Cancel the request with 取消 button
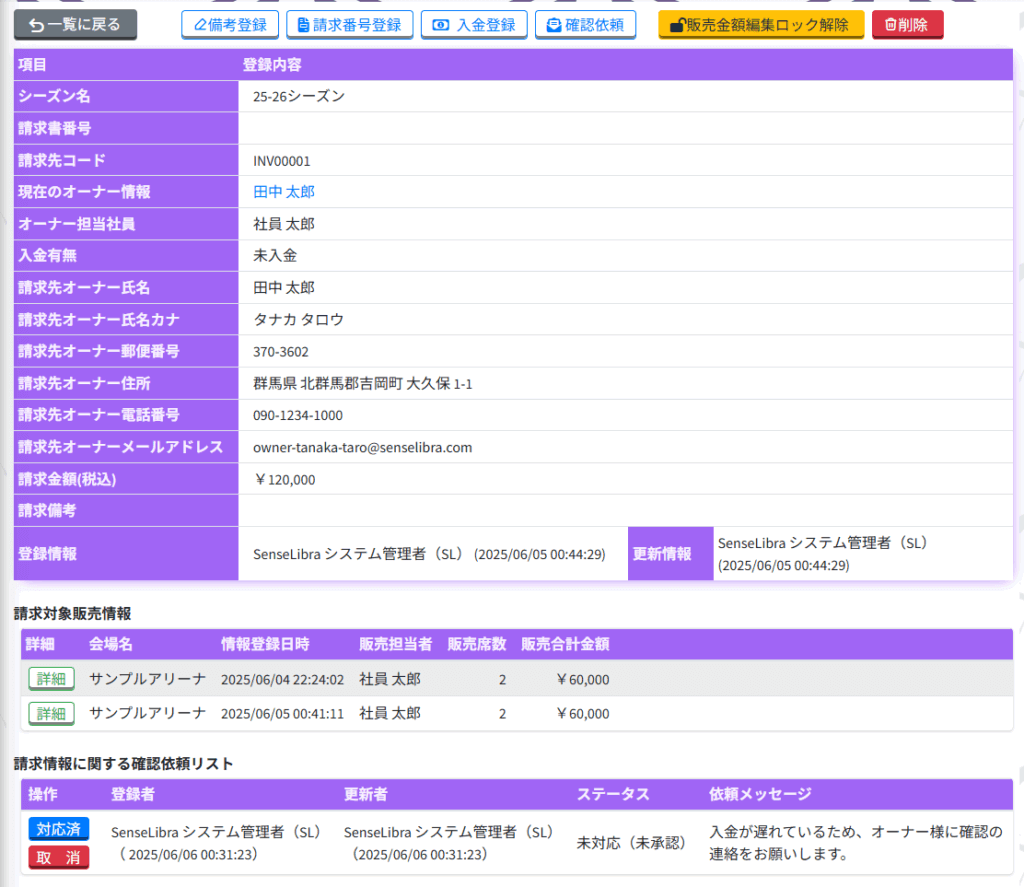This screenshot has width=1024, height=887. pos(59,857)
